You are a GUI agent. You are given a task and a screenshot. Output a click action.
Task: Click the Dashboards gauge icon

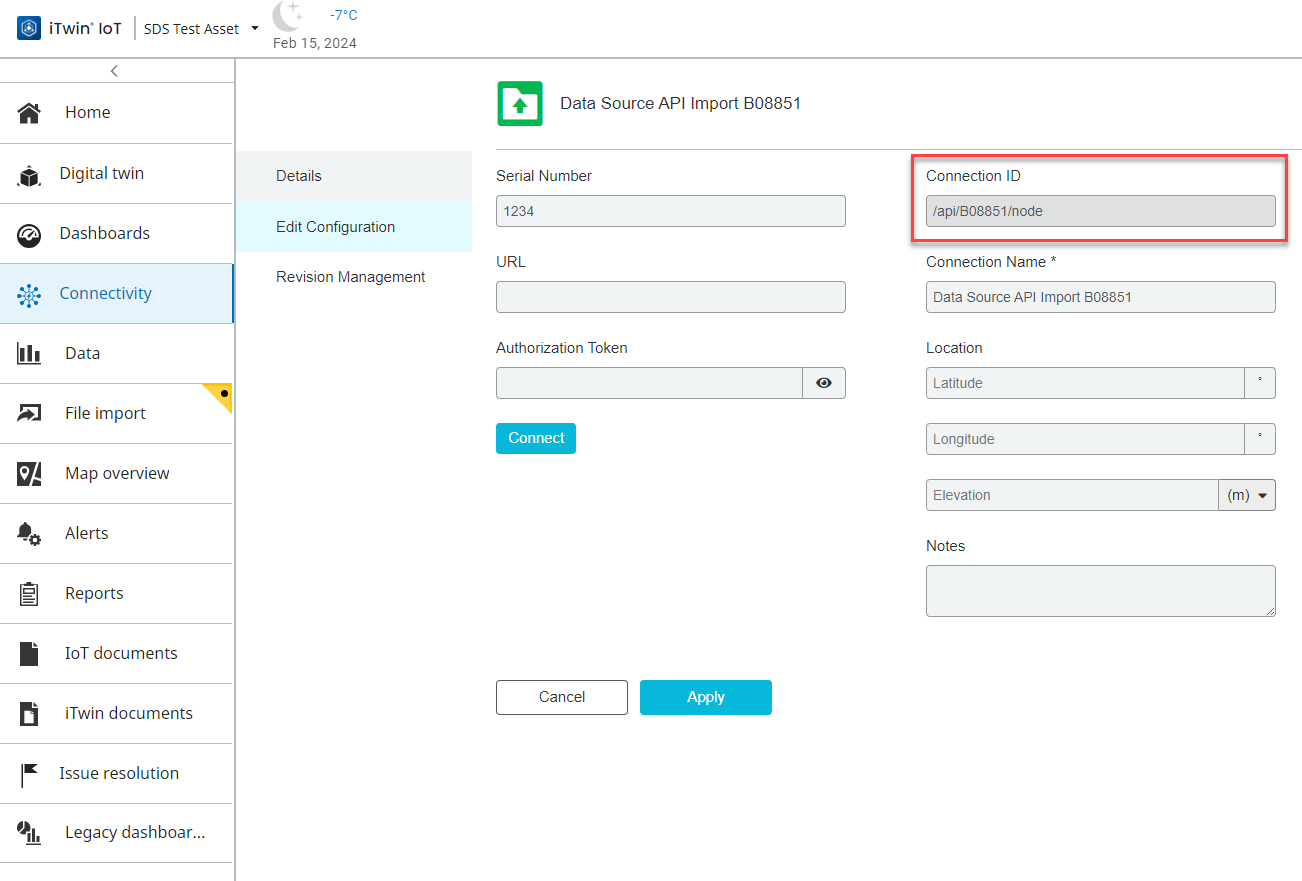coord(29,235)
